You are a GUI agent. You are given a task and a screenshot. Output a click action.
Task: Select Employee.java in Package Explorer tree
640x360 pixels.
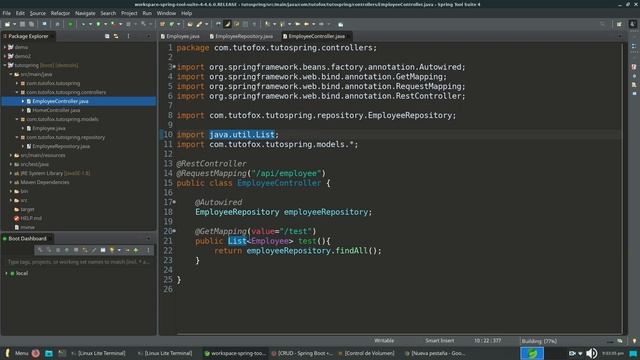click(x=49, y=128)
